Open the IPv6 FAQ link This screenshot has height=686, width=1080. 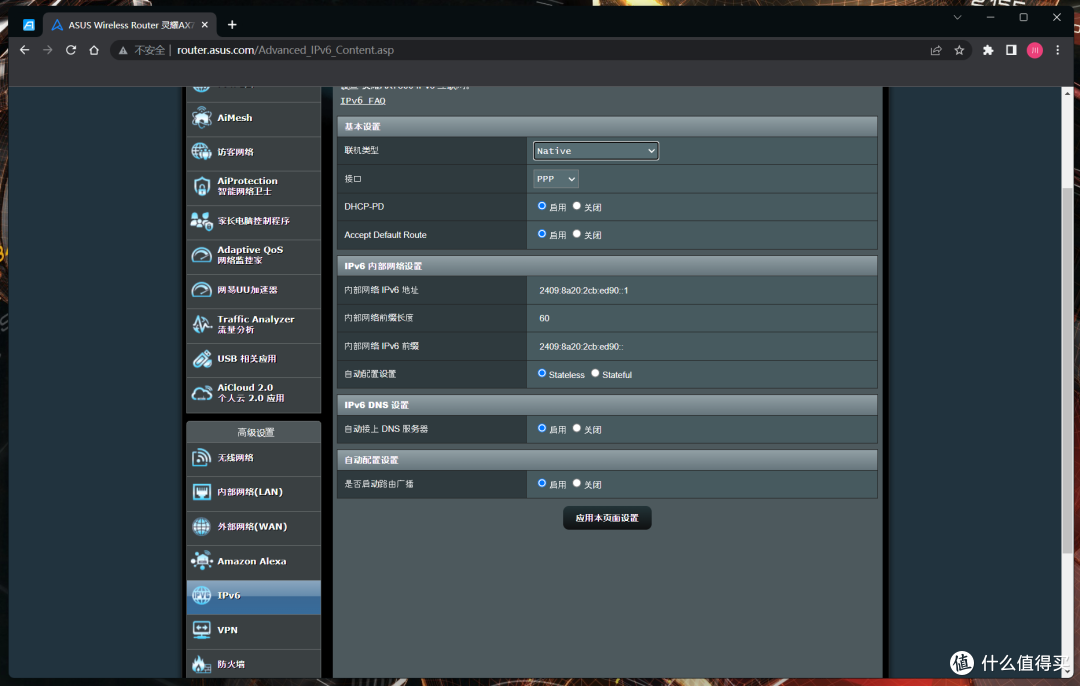pyautogui.click(x=363, y=101)
